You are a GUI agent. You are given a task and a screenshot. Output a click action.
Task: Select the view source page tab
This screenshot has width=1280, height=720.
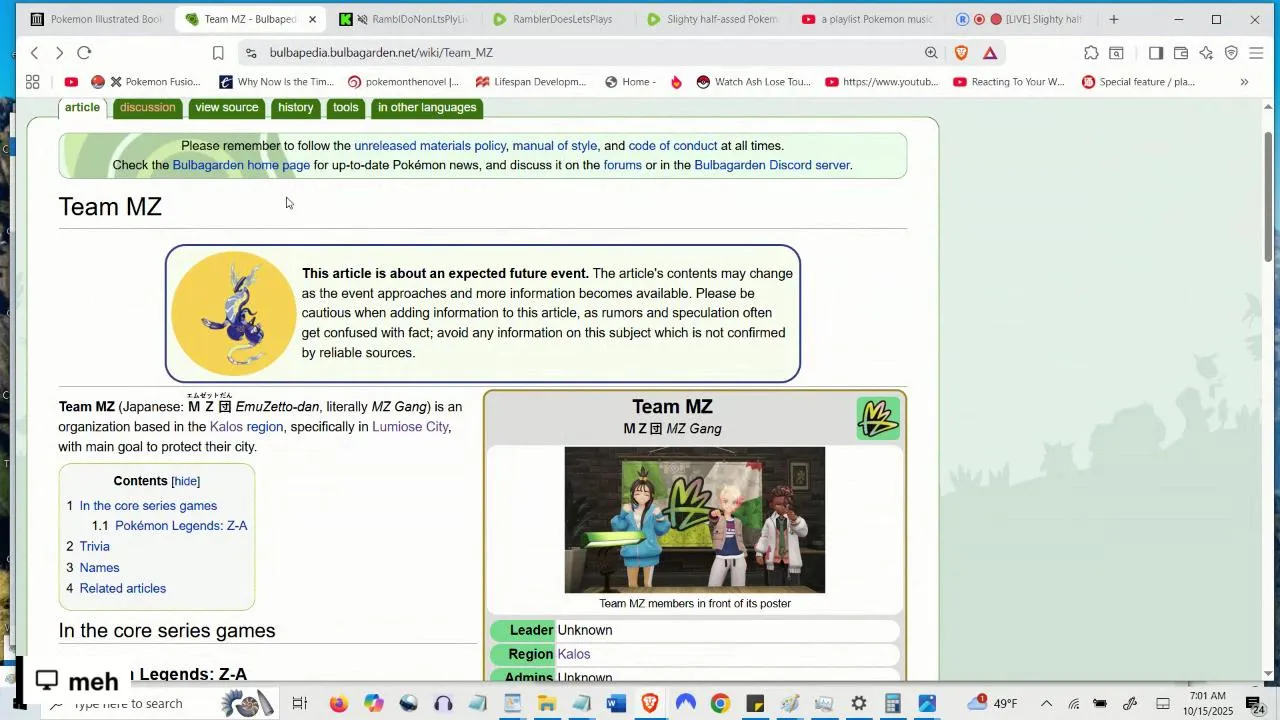pyautogui.click(x=227, y=108)
